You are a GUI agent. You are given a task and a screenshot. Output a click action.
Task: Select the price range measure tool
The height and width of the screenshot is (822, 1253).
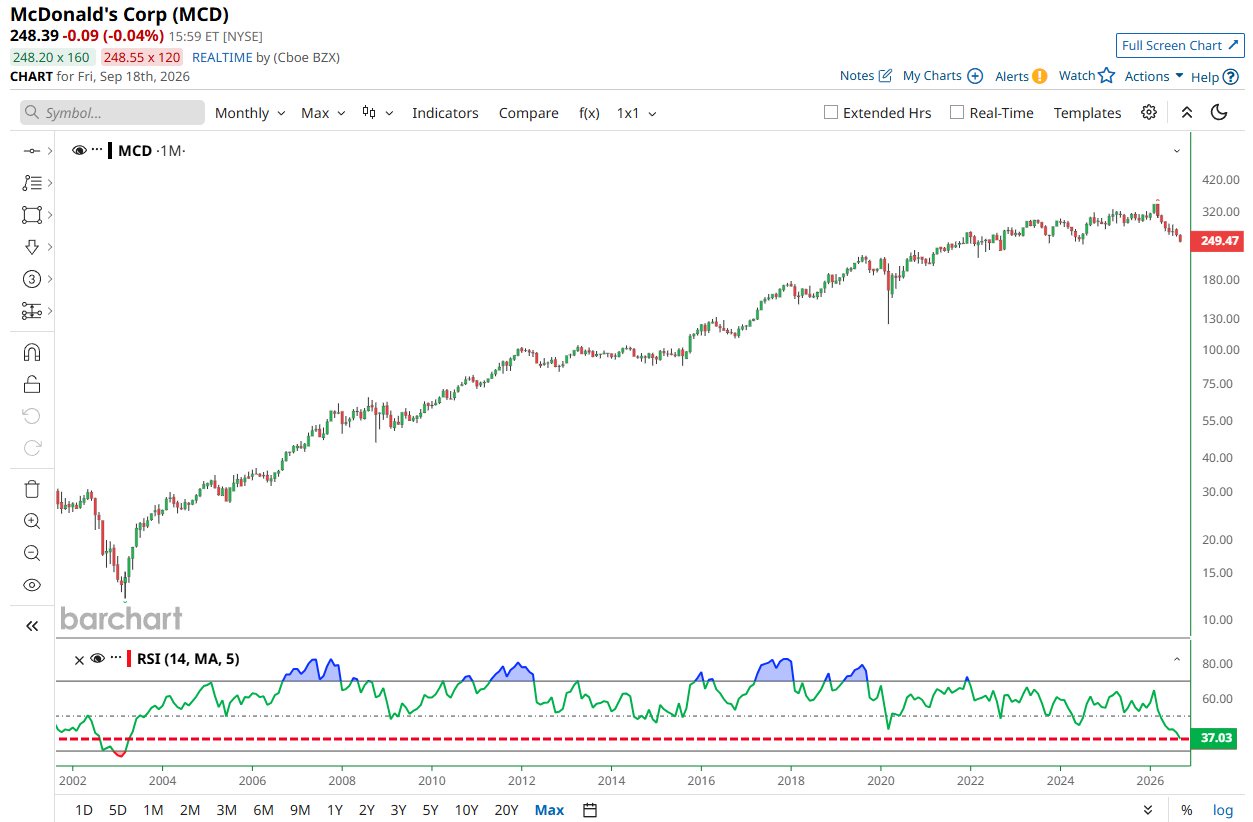pyautogui.click(x=31, y=311)
